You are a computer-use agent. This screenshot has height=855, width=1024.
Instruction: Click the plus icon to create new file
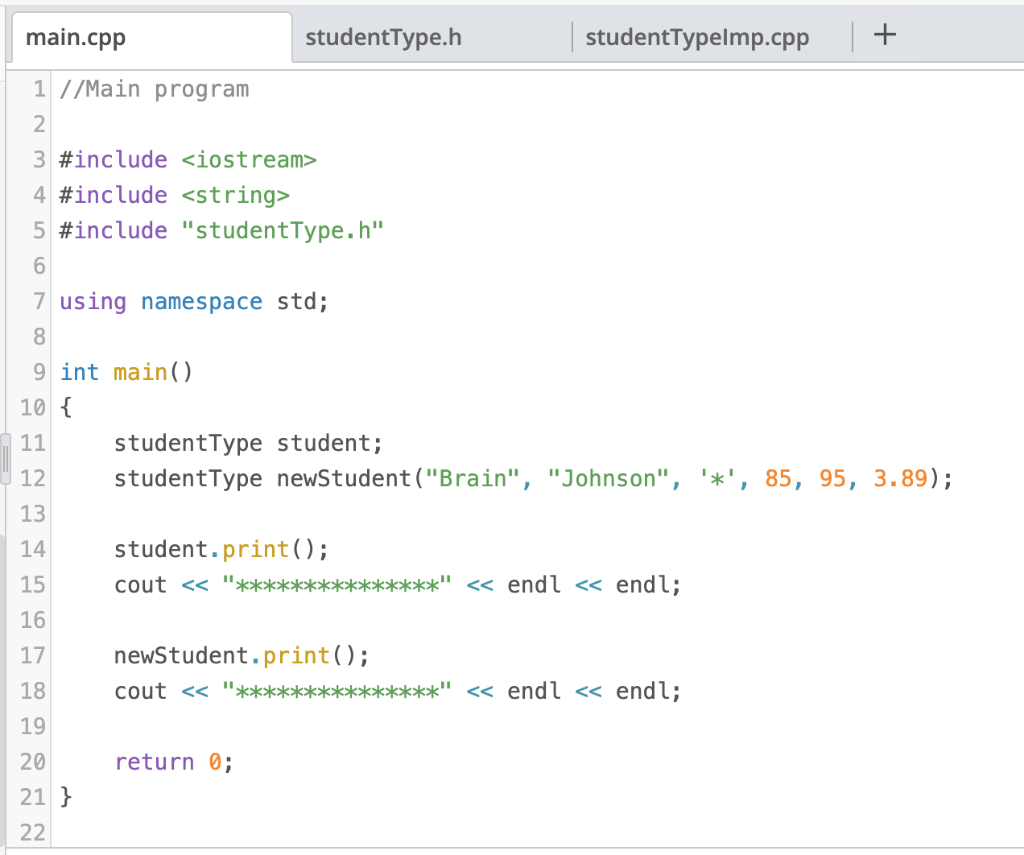884,35
